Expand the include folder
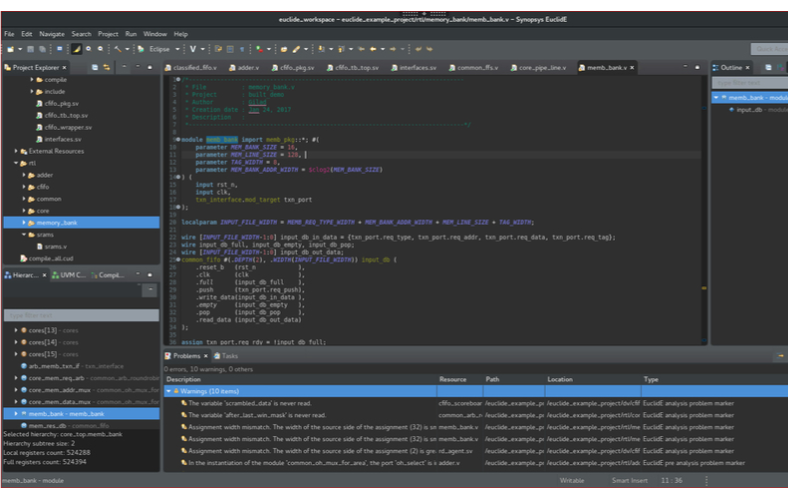This screenshot has height=493, width=788. pyautogui.click(x=32, y=91)
